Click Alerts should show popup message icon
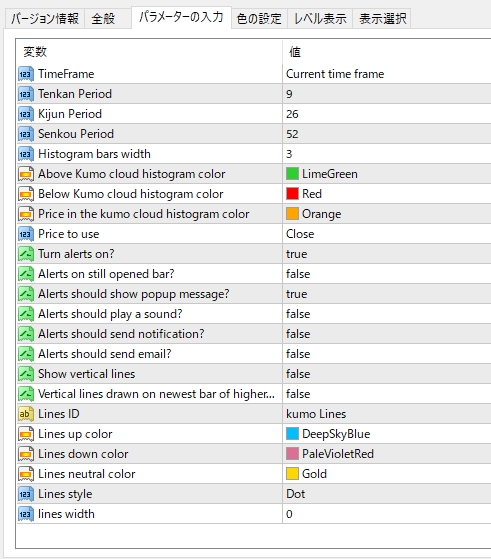Viewport: 491px width, 559px height. pos(26,294)
